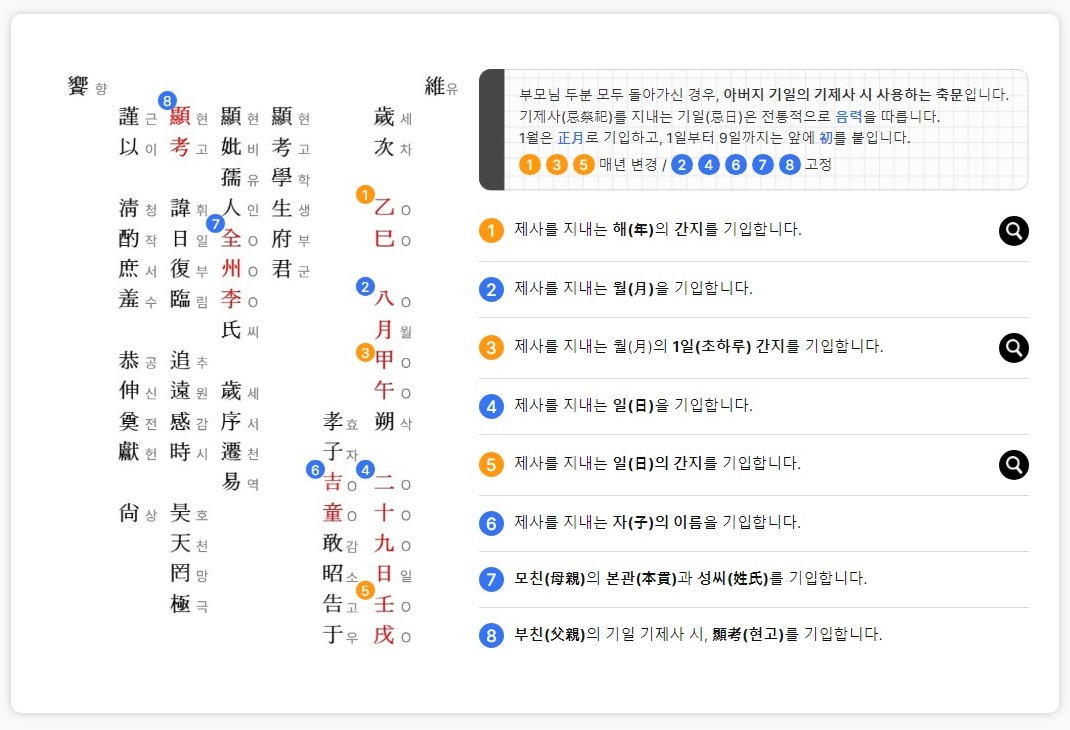Click marker 3 beside red 甲 character

365,353
